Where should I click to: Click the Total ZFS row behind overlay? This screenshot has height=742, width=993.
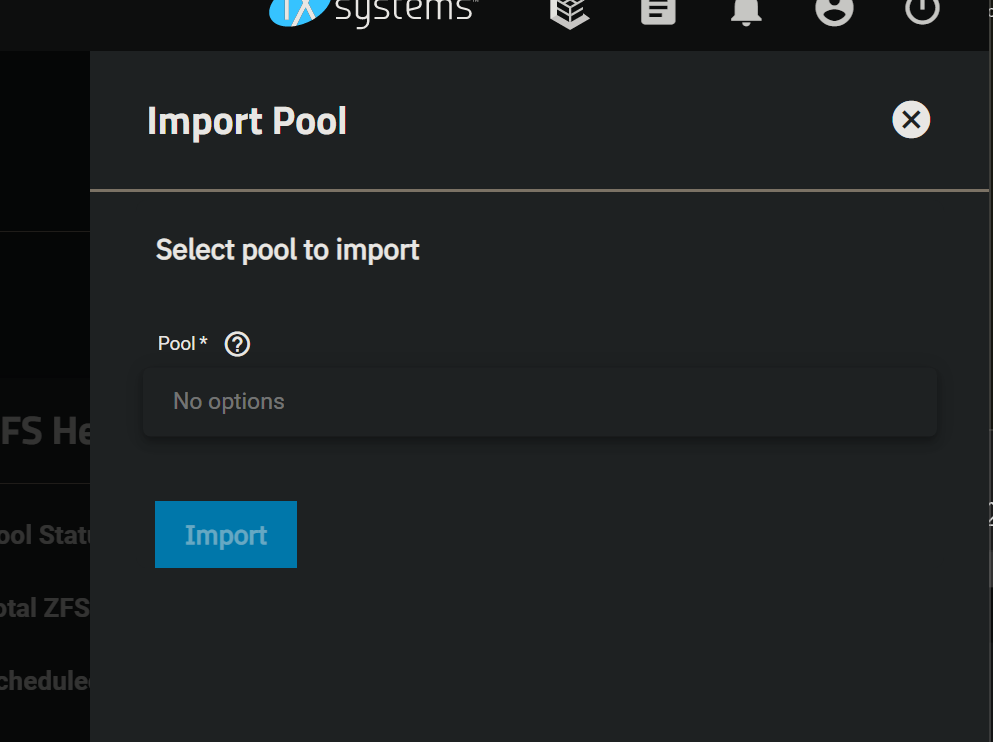pyautogui.click(x=45, y=608)
